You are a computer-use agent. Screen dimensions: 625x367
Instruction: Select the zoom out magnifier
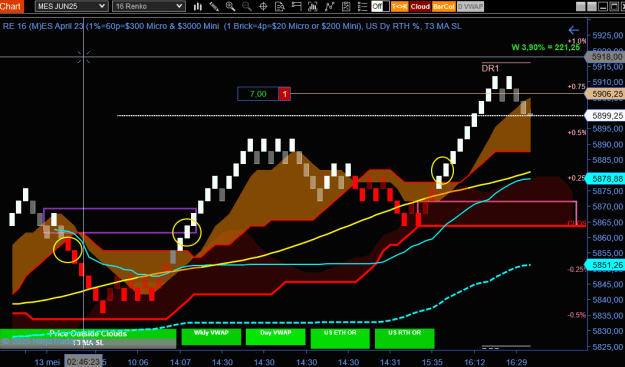tap(247, 6)
